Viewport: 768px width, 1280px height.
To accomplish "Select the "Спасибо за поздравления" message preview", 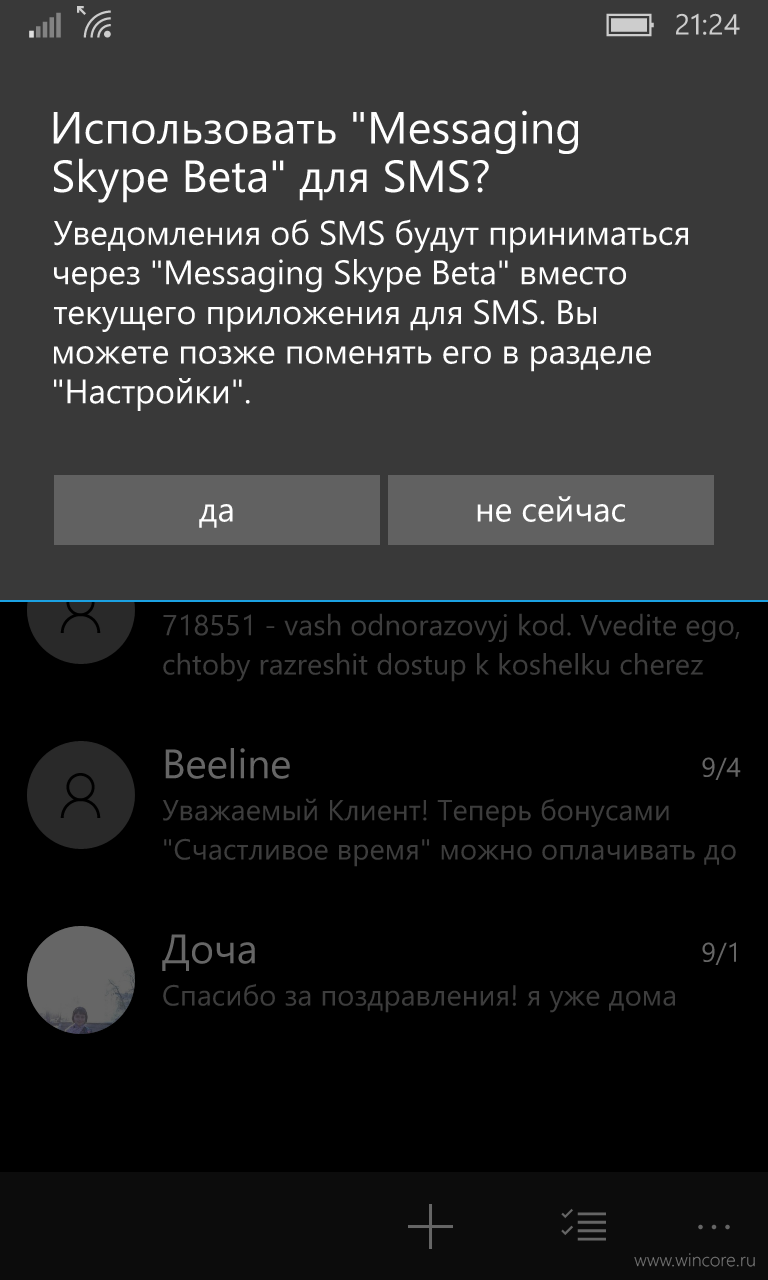I will [x=419, y=996].
